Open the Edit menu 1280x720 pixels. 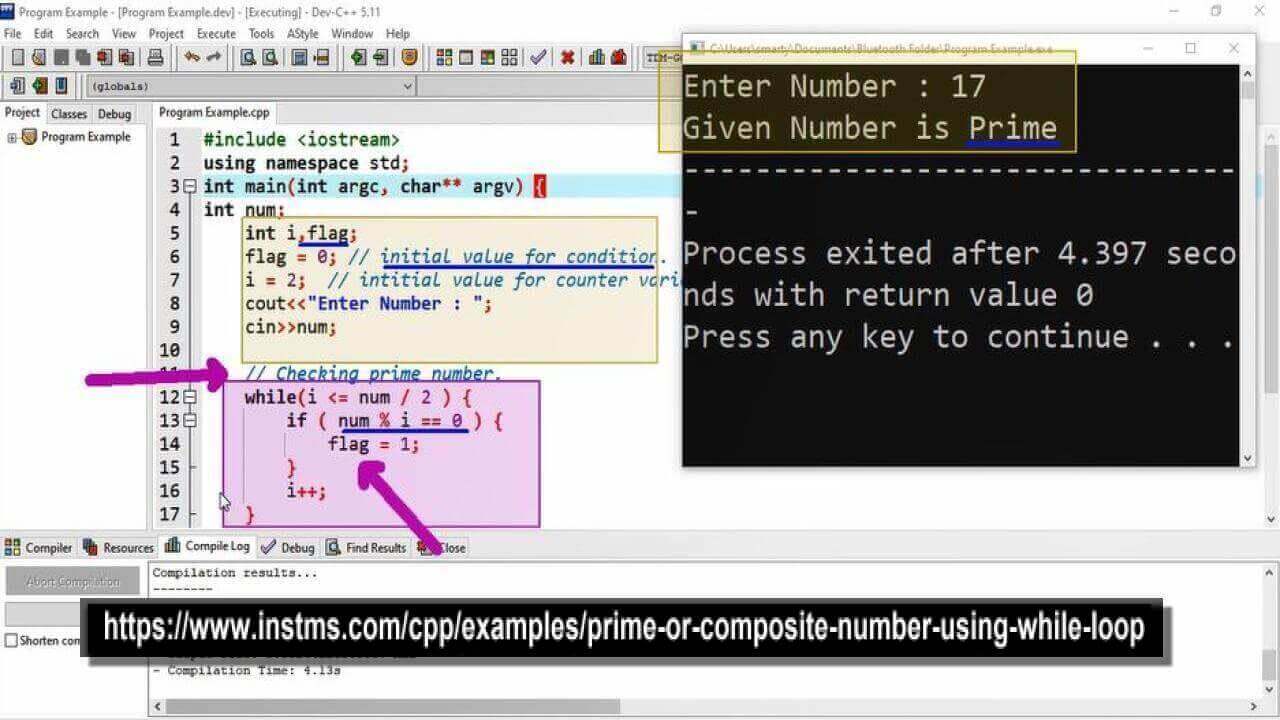point(43,33)
